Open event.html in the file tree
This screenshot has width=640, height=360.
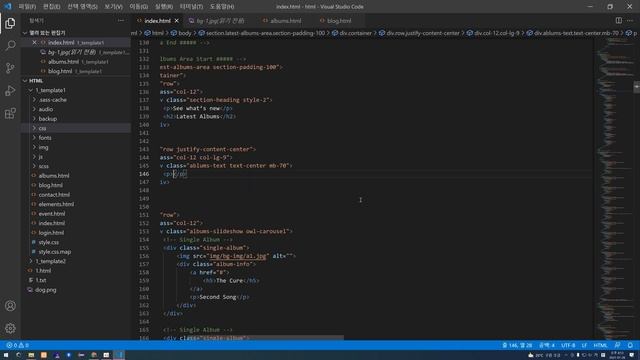52,214
